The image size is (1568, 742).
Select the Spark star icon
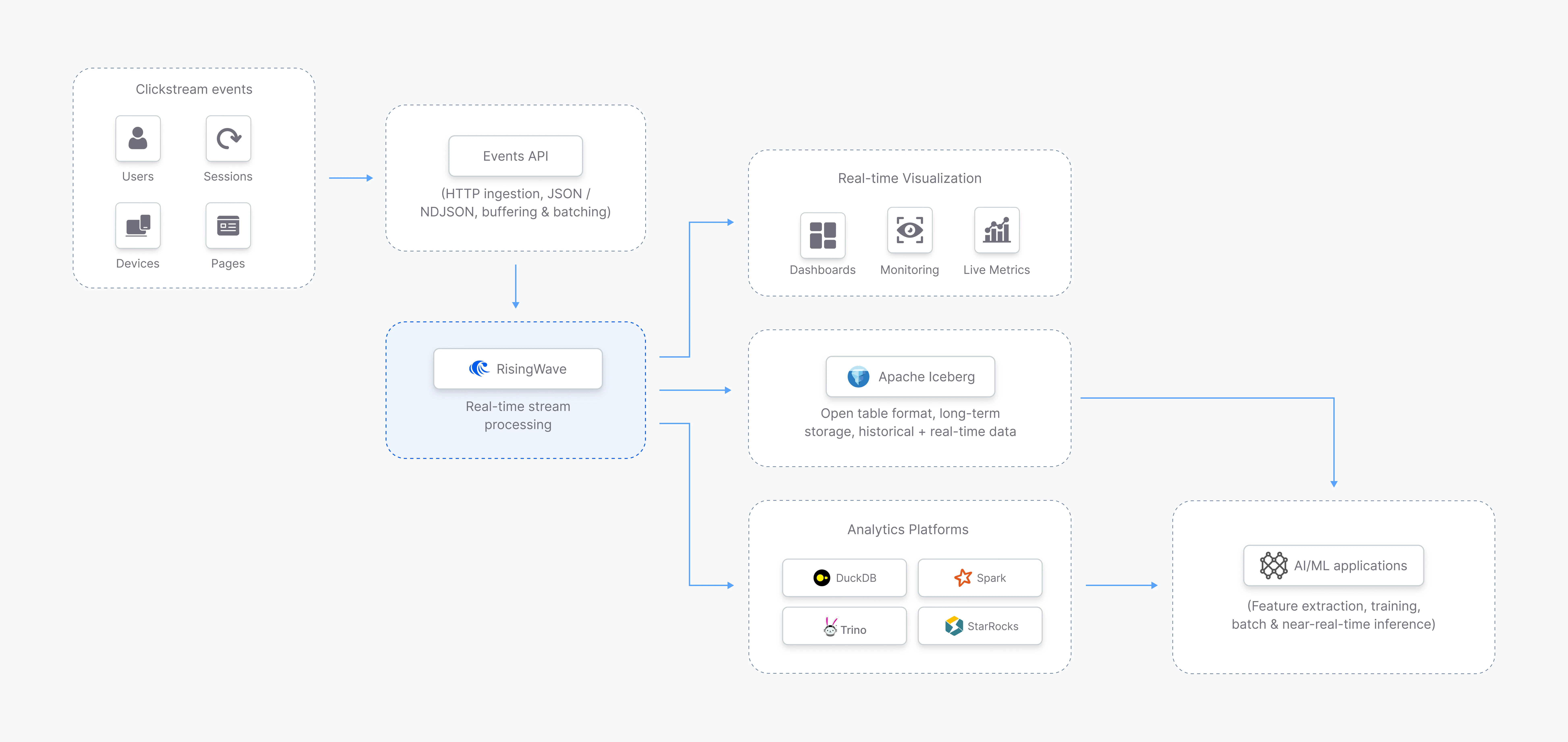tap(964, 577)
